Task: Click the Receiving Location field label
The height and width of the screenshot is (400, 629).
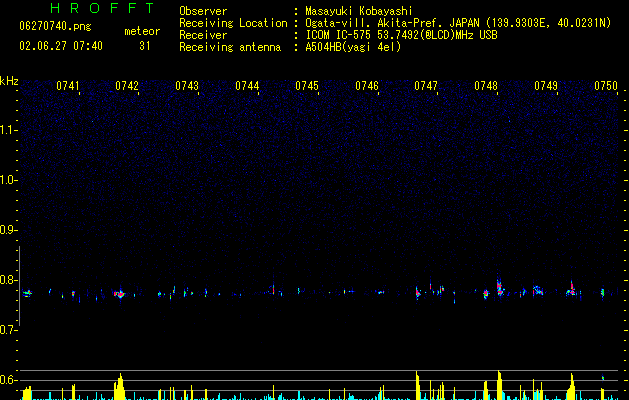Action: coord(233,23)
